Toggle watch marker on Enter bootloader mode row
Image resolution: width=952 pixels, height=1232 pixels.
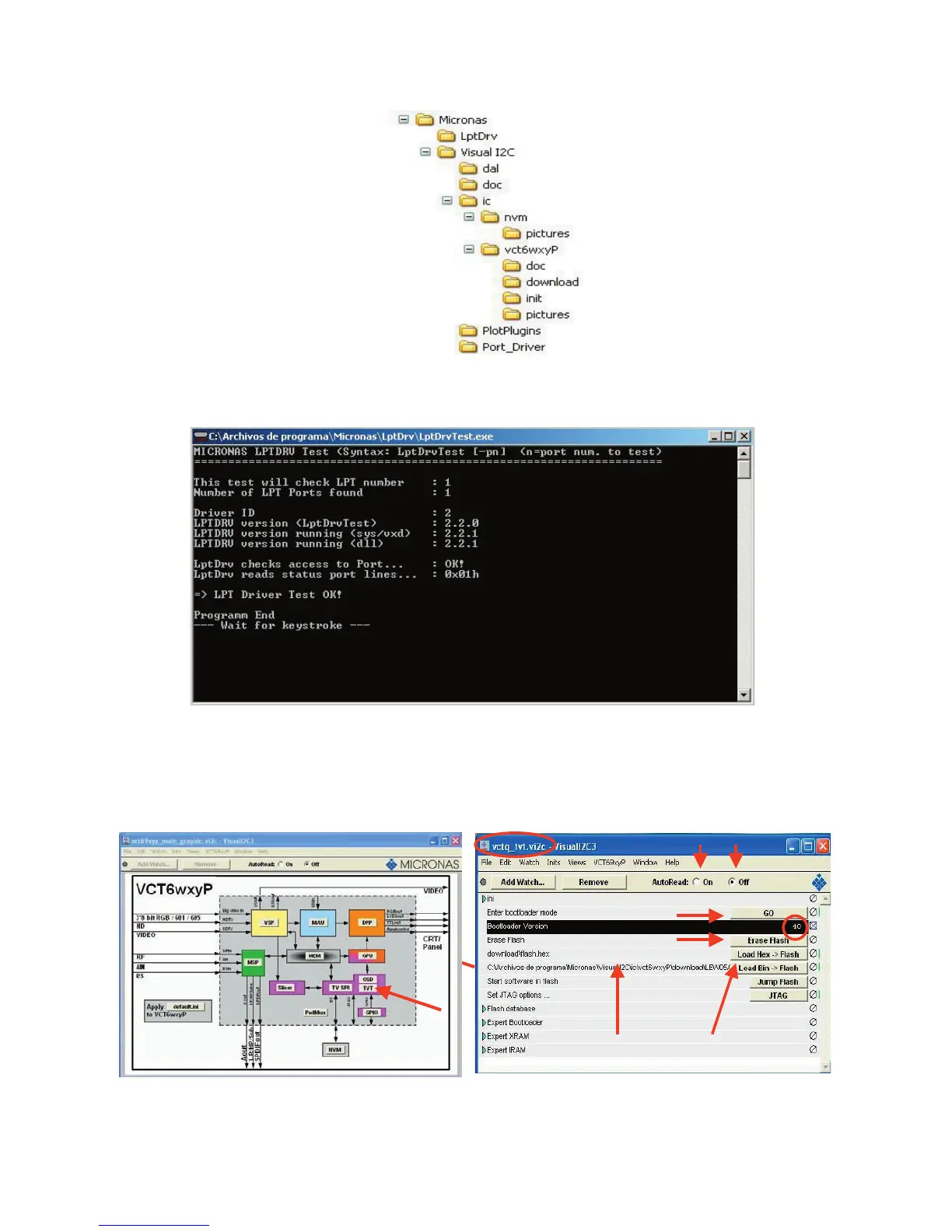(814, 912)
